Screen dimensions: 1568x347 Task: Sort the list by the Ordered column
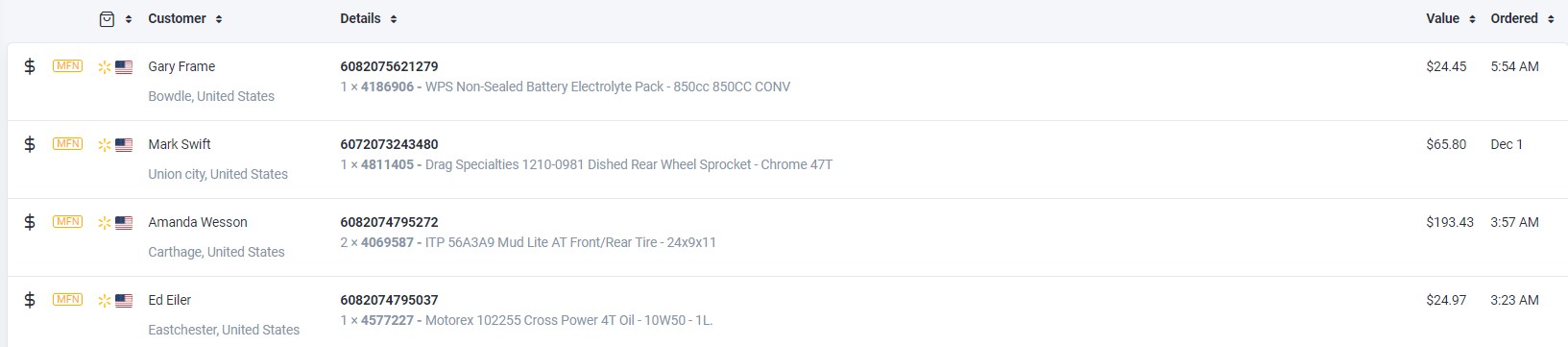pos(1522,18)
